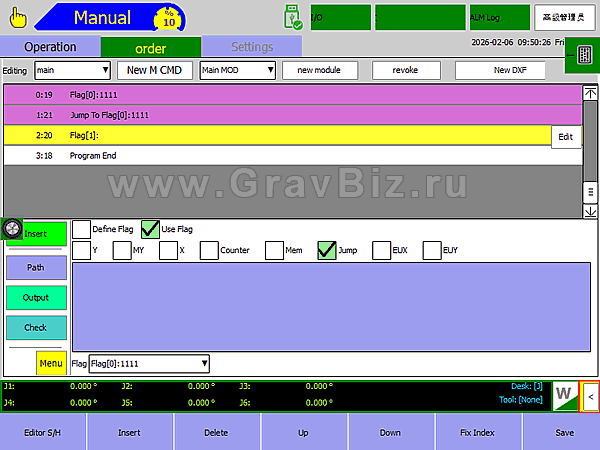Open the green calculator keypad icon

(x=581, y=54)
